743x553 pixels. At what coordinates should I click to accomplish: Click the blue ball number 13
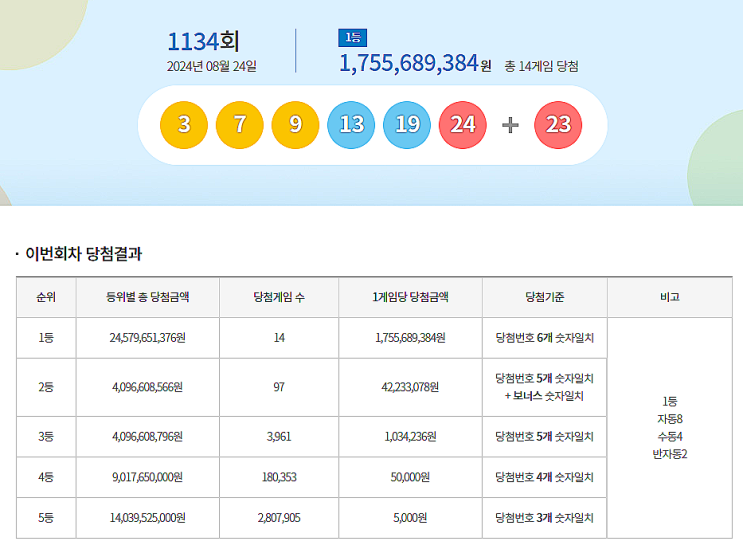pyautogui.click(x=351, y=125)
